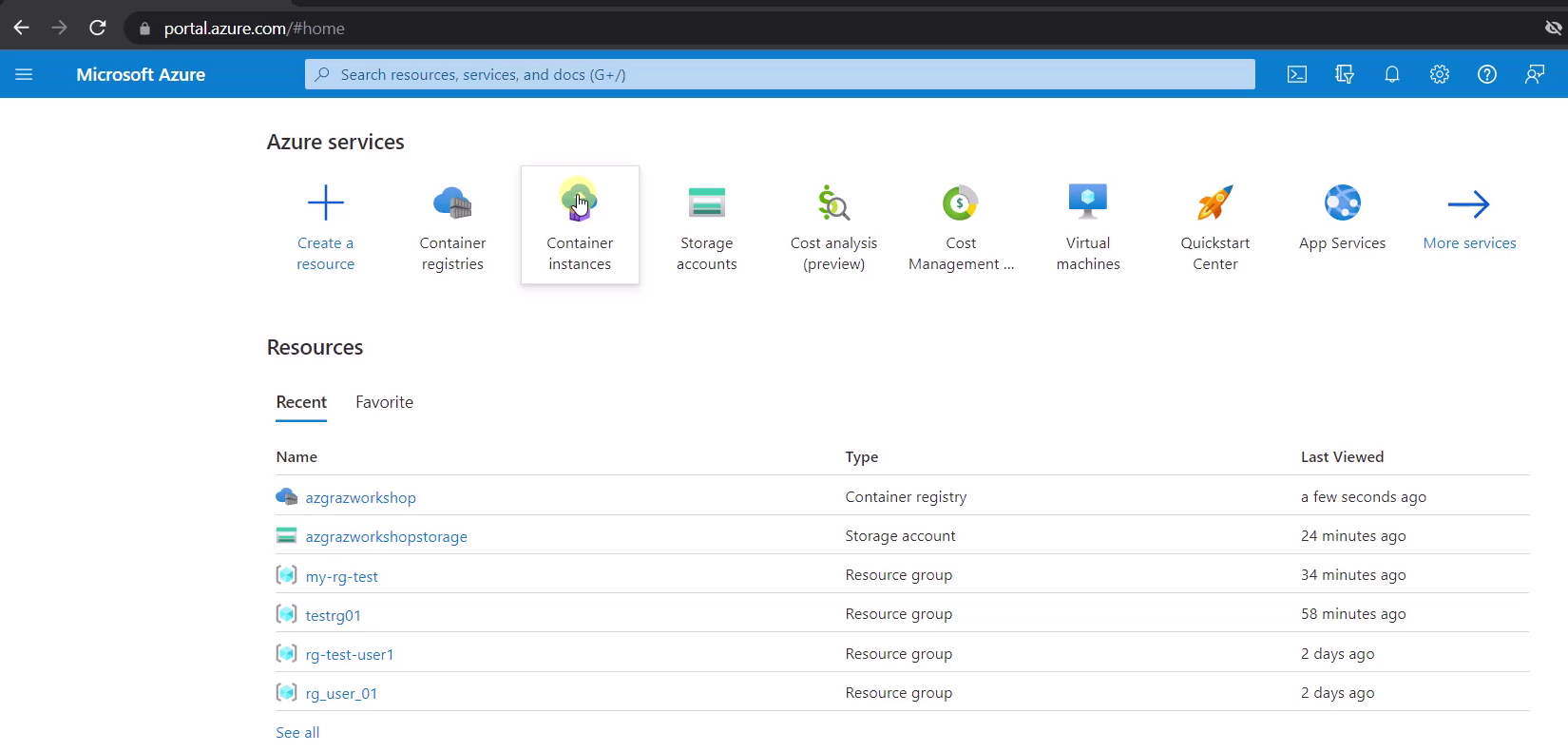
Task: Click the azgrazworkshop registry icon
Action: pyautogui.click(x=286, y=496)
